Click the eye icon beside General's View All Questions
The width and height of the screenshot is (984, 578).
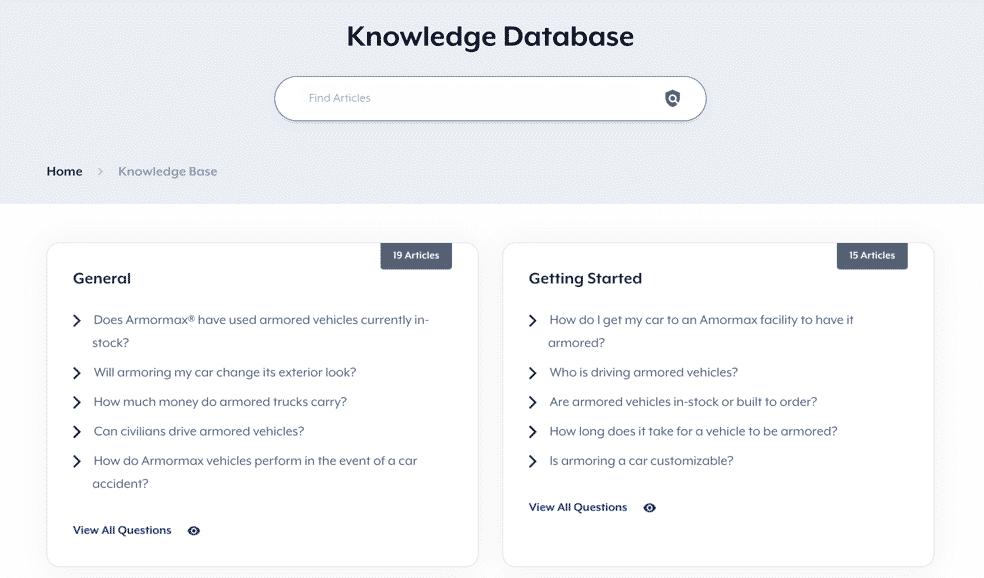194,531
